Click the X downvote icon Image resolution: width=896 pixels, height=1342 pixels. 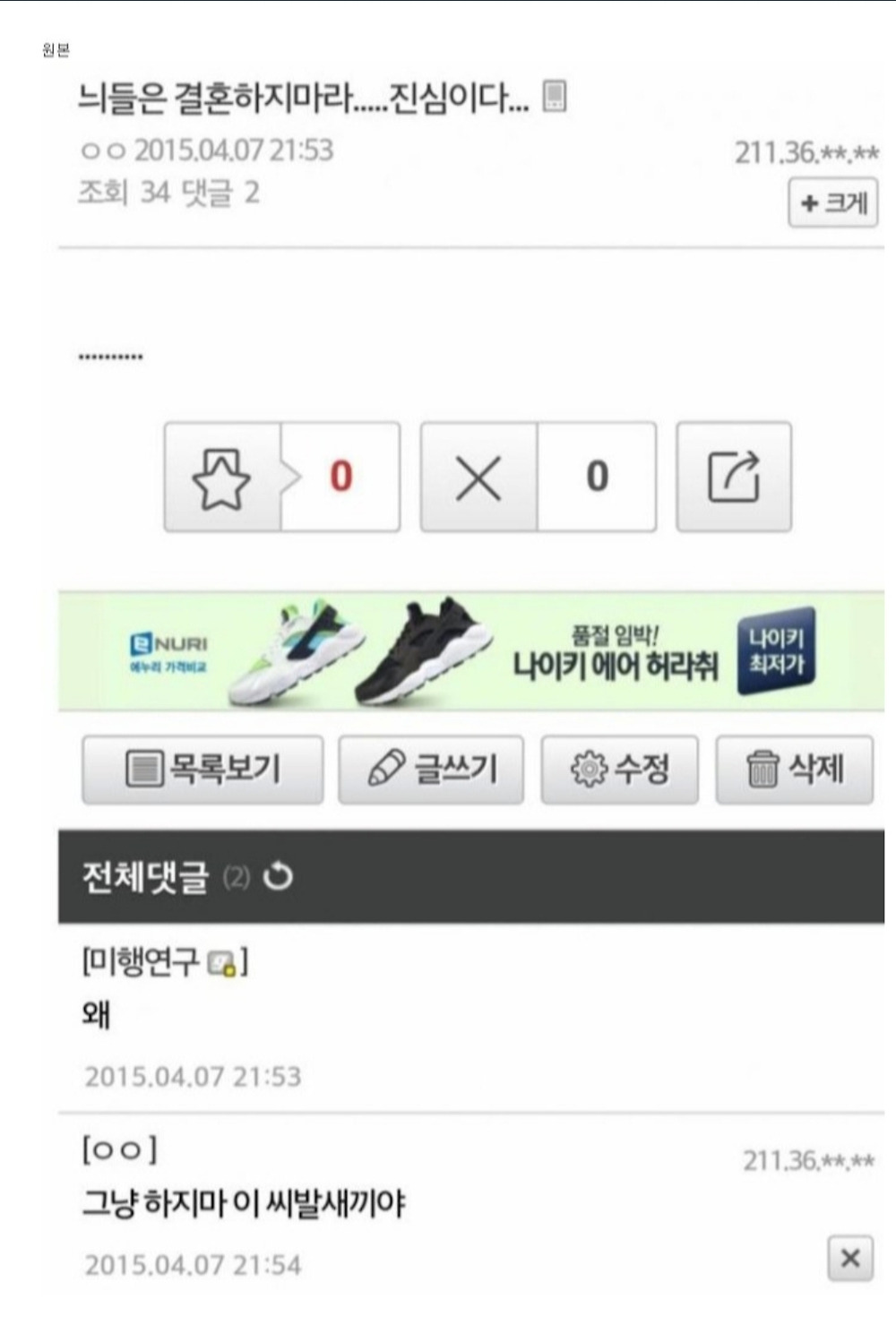tap(478, 477)
